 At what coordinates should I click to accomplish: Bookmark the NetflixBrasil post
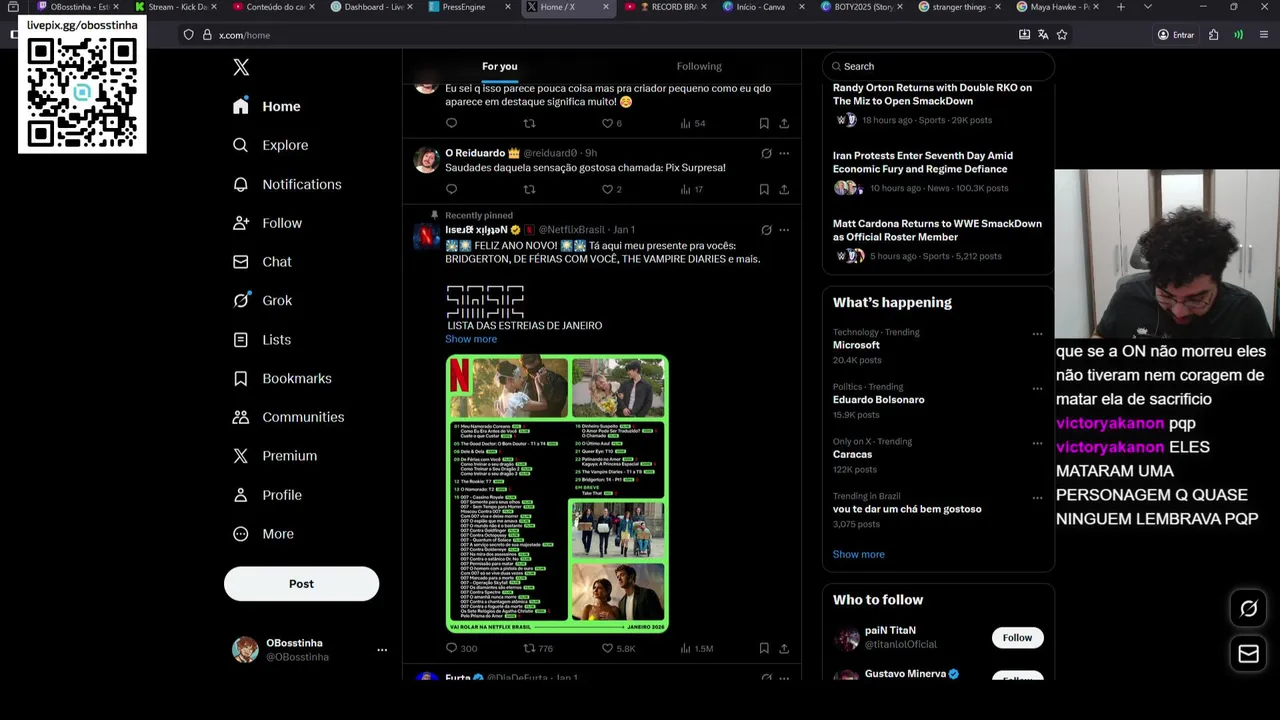coord(764,648)
